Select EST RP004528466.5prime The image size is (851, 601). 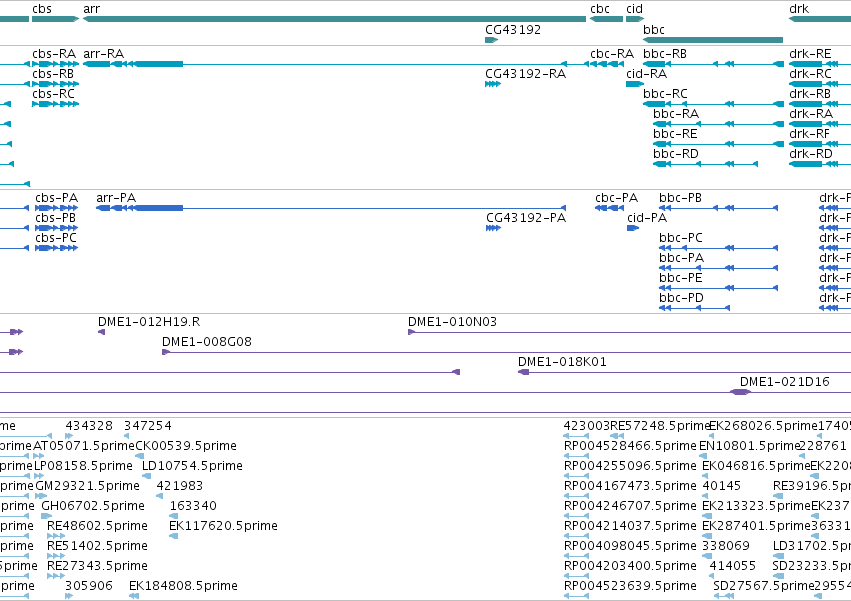[576, 456]
